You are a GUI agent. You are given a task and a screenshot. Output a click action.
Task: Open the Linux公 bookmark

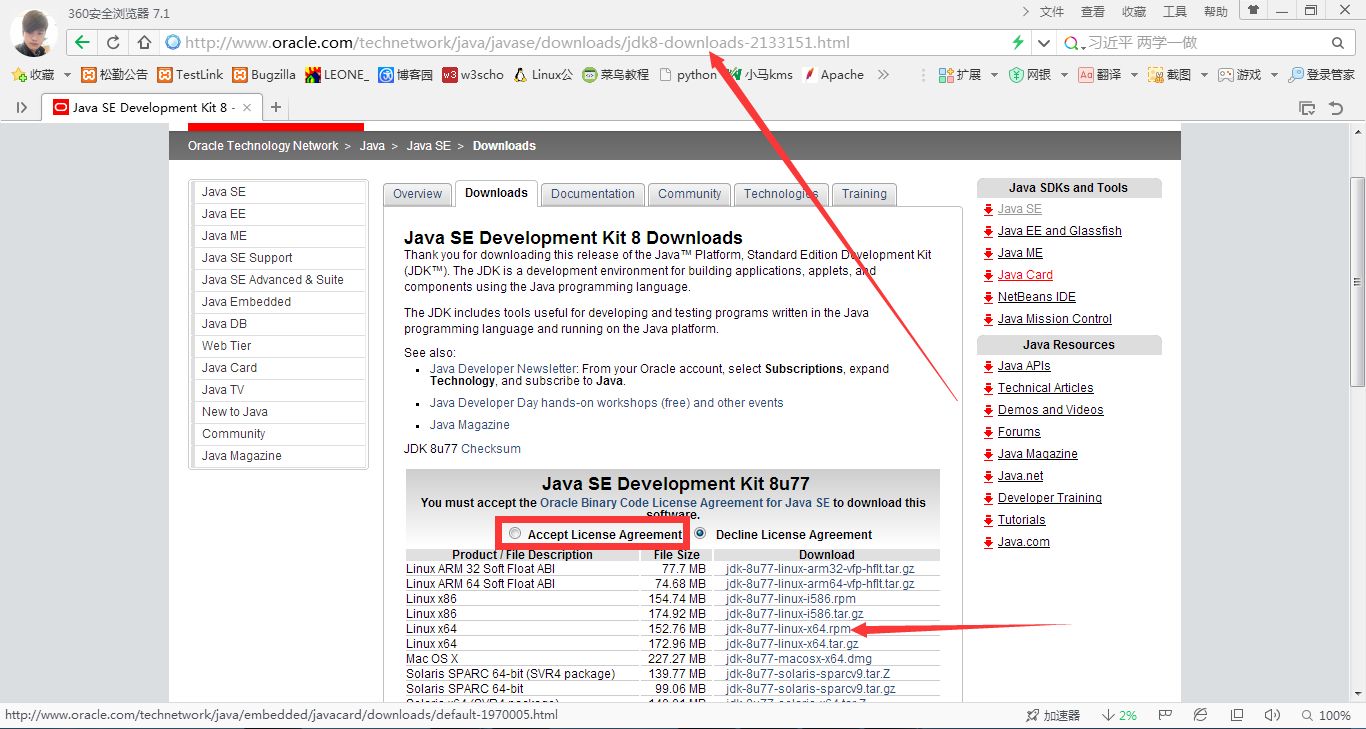543,75
